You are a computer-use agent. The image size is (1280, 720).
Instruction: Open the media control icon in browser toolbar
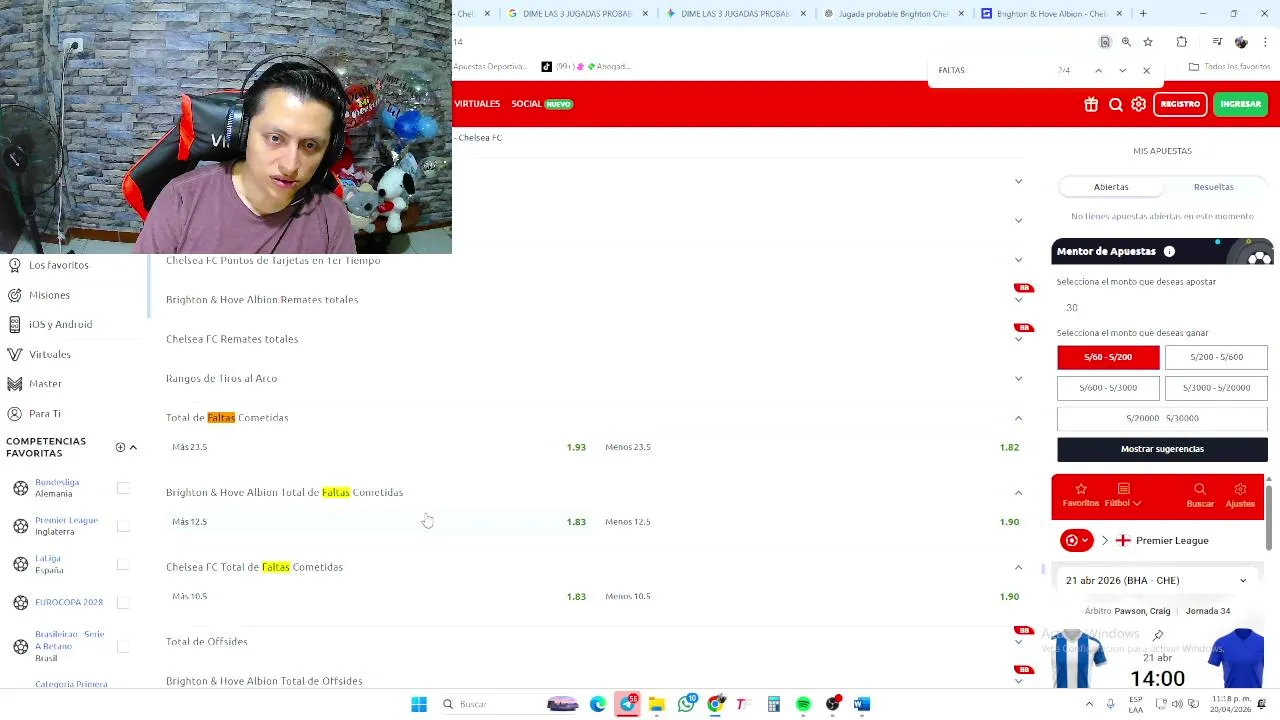[1217, 42]
